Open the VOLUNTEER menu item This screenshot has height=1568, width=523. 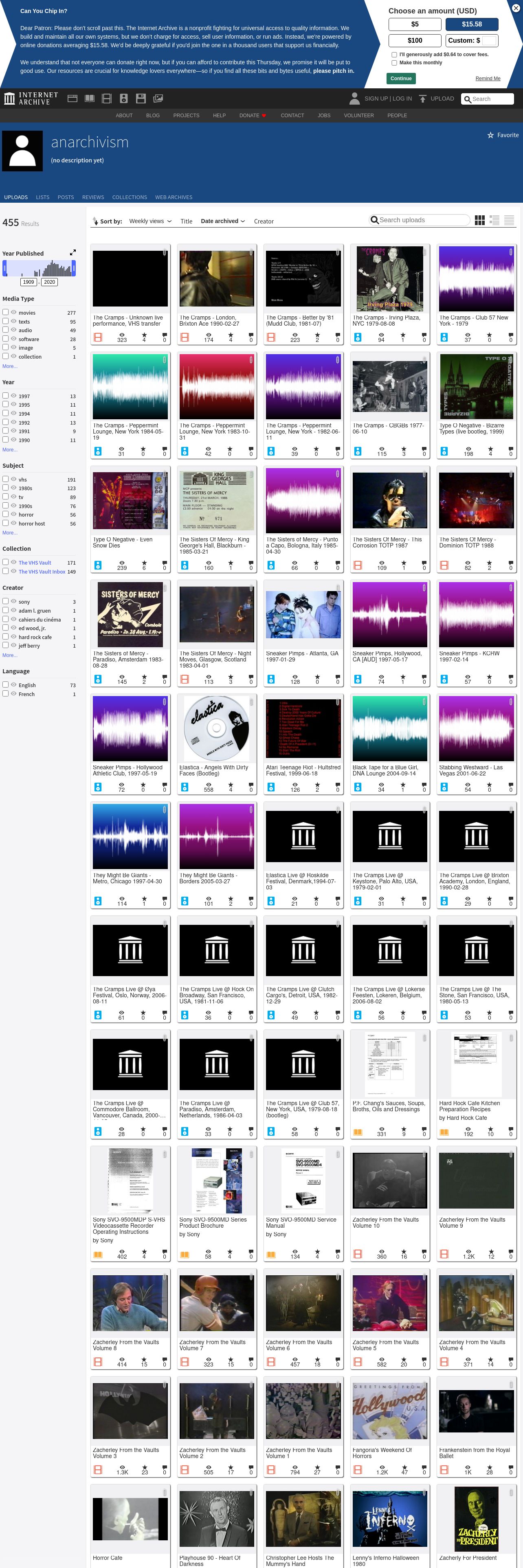click(x=358, y=116)
